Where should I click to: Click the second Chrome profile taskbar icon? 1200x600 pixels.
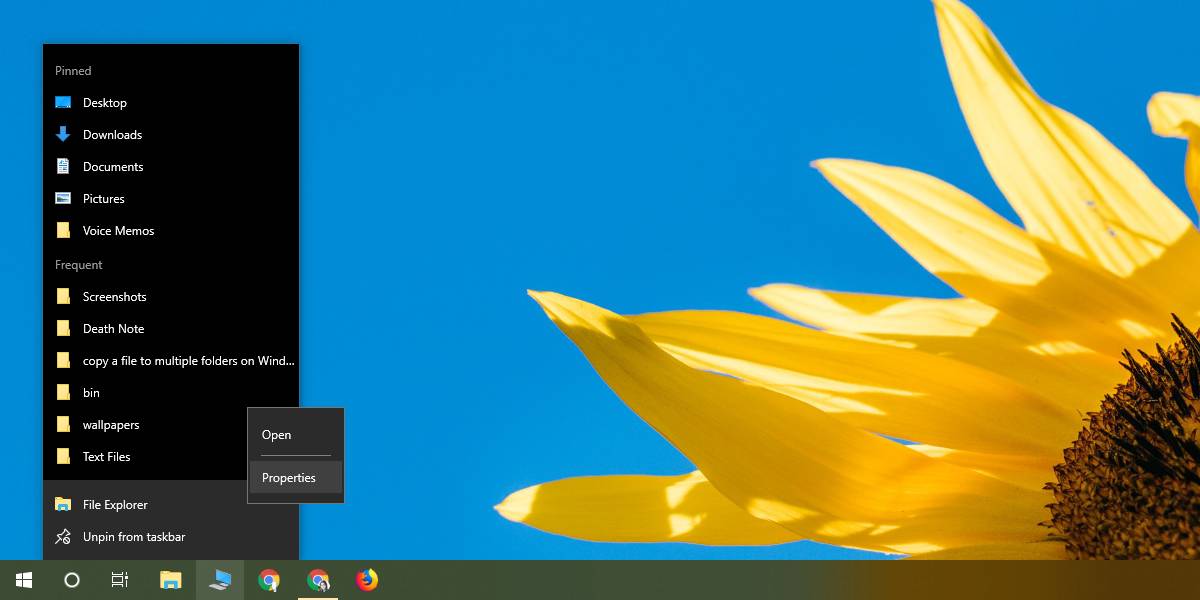pyautogui.click(x=318, y=580)
